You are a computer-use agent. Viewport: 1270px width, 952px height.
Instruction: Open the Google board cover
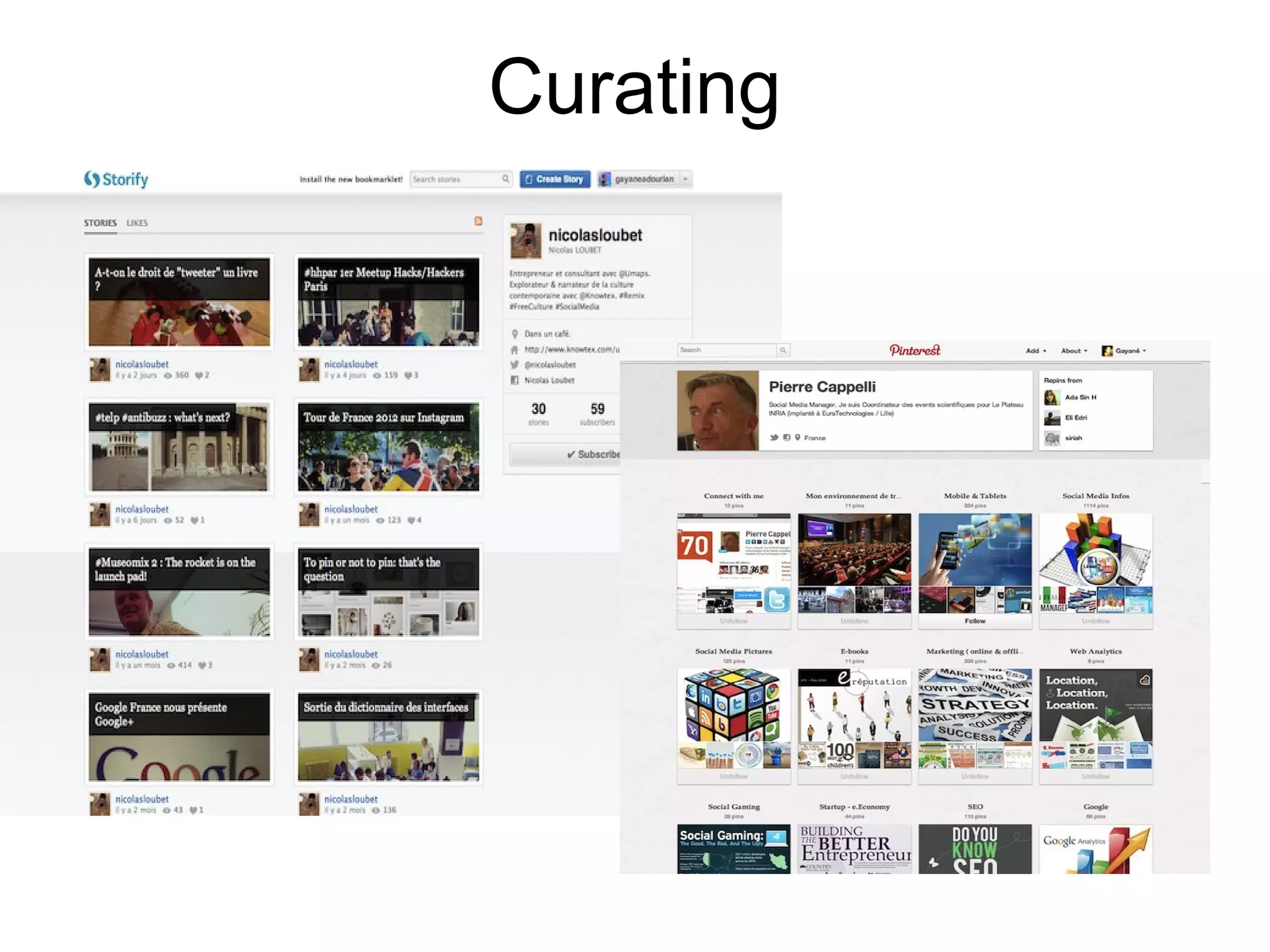pyautogui.click(x=1096, y=848)
